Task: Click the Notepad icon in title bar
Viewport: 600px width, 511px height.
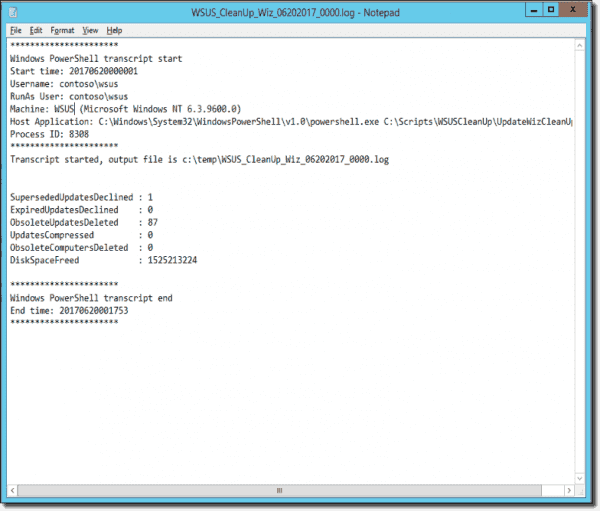Action: [13, 12]
